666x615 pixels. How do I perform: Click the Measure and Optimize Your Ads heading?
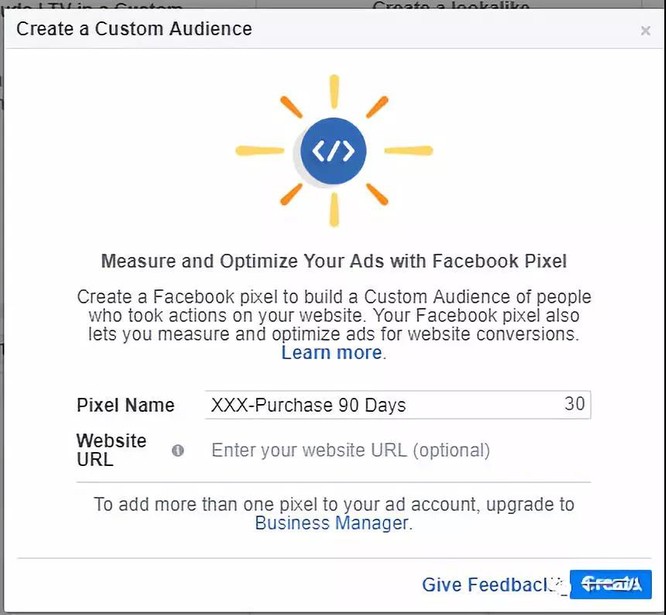click(333, 262)
